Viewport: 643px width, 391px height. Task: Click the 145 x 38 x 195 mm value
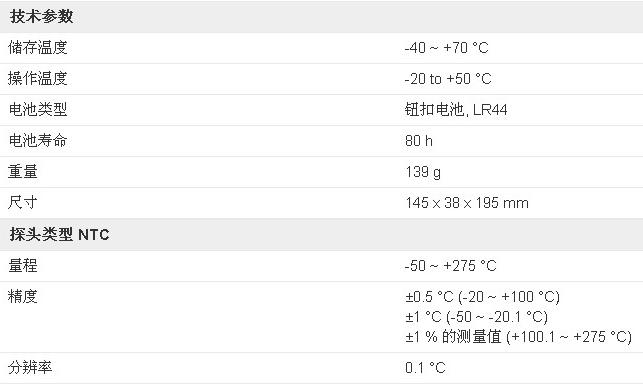[467, 203]
